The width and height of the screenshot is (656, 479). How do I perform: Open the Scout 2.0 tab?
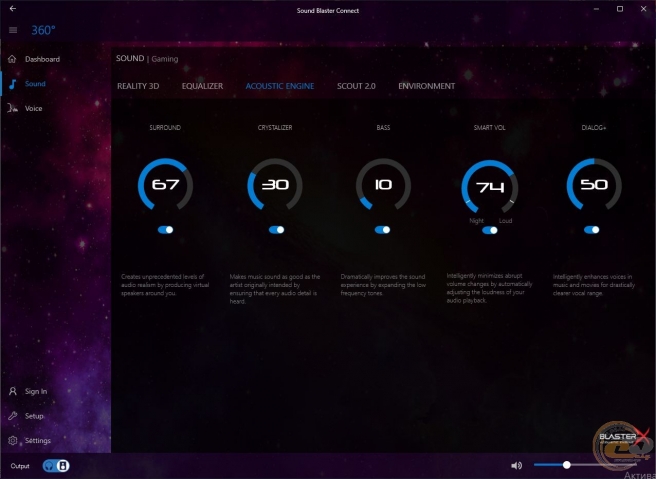[356, 86]
